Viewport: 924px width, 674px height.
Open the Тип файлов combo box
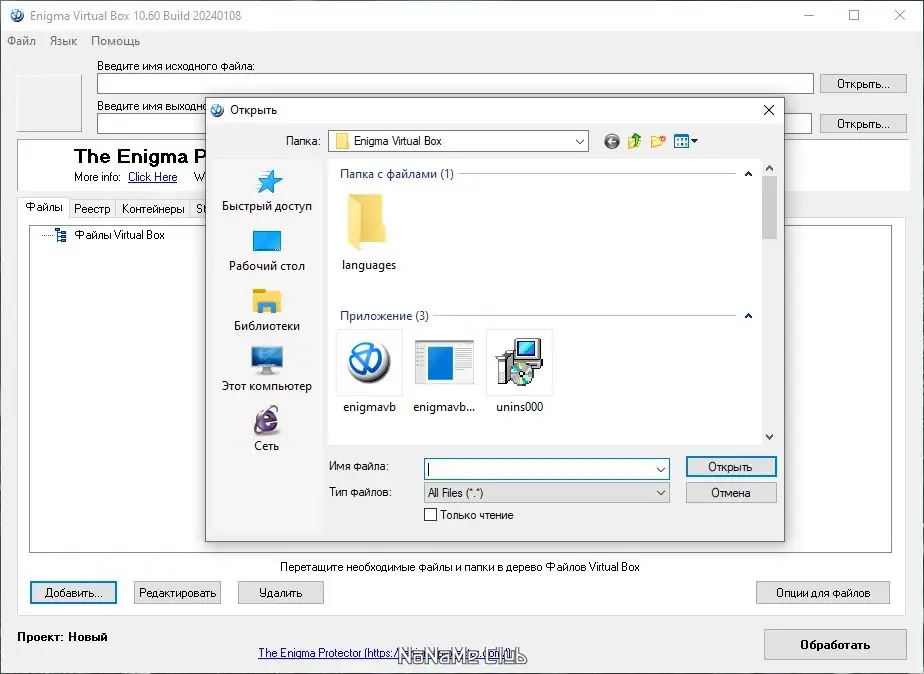546,493
